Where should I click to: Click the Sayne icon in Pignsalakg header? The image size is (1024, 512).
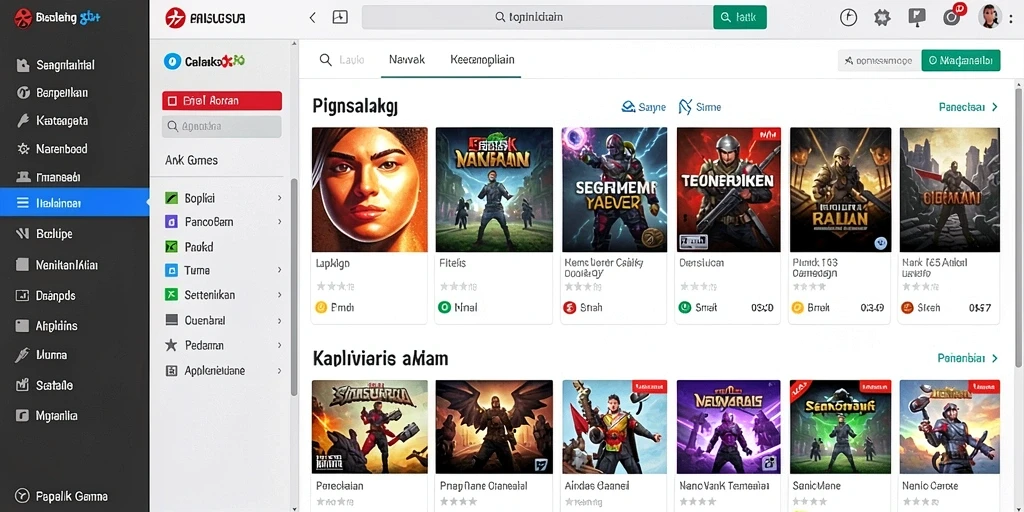[628, 107]
